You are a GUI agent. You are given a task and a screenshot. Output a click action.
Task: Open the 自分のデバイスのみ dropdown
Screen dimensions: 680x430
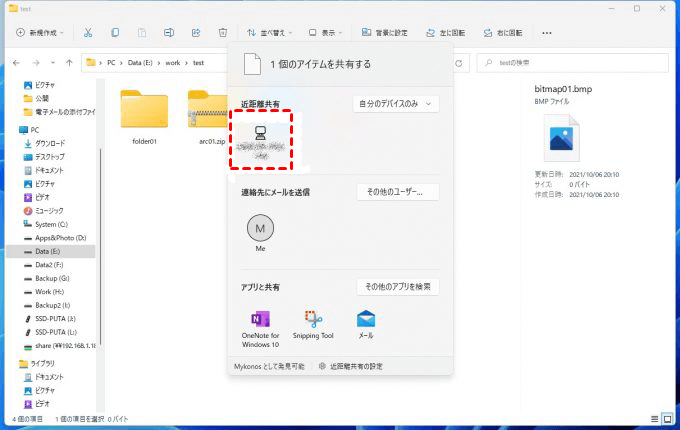click(x=397, y=103)
